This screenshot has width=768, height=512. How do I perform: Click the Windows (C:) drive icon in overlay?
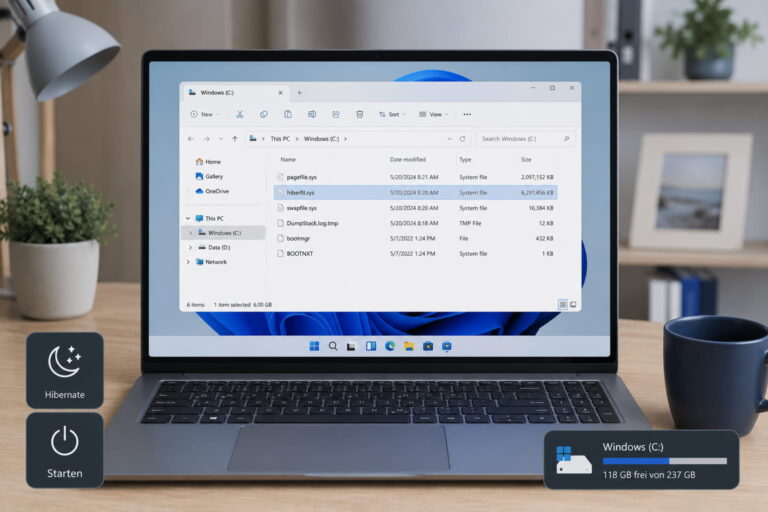[573, 460]
